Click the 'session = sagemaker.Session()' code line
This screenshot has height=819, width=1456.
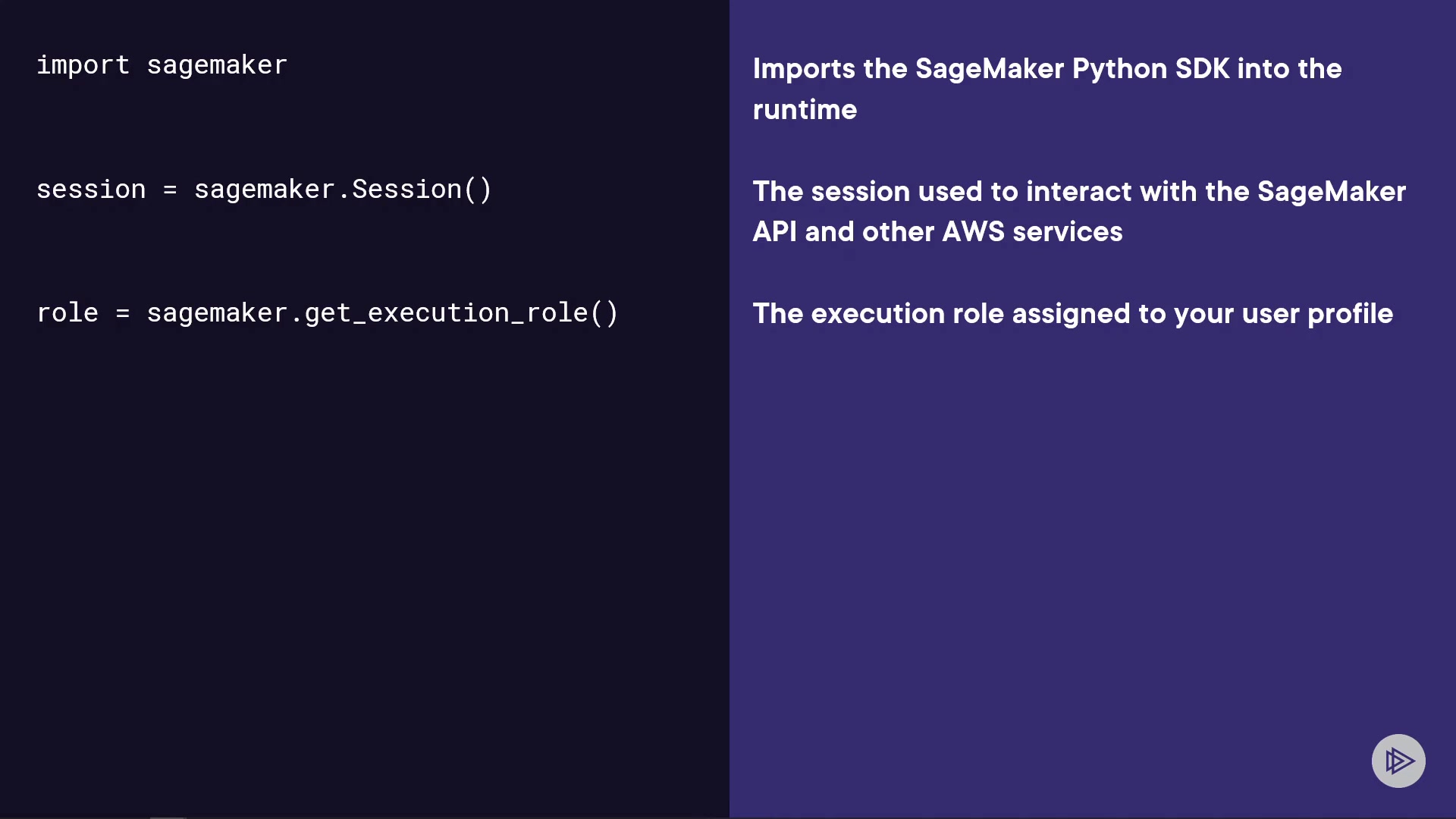point(264,190)
